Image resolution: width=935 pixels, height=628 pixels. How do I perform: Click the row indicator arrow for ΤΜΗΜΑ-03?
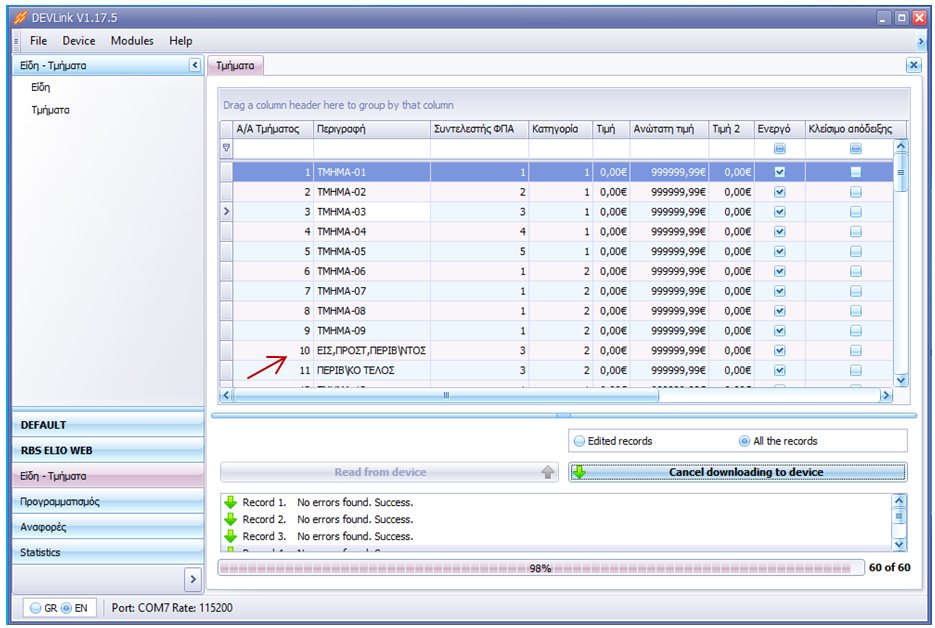226,211
